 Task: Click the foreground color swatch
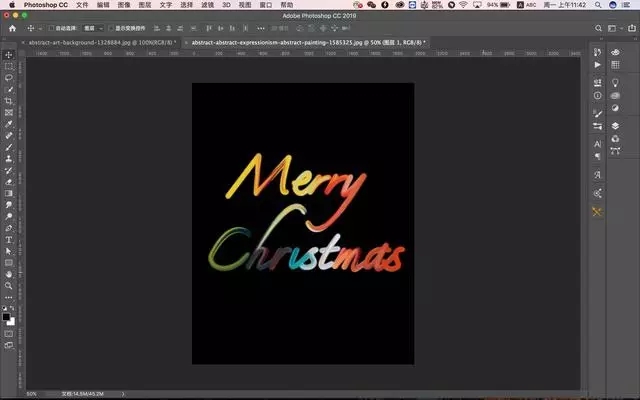click(x=6, y=316)
